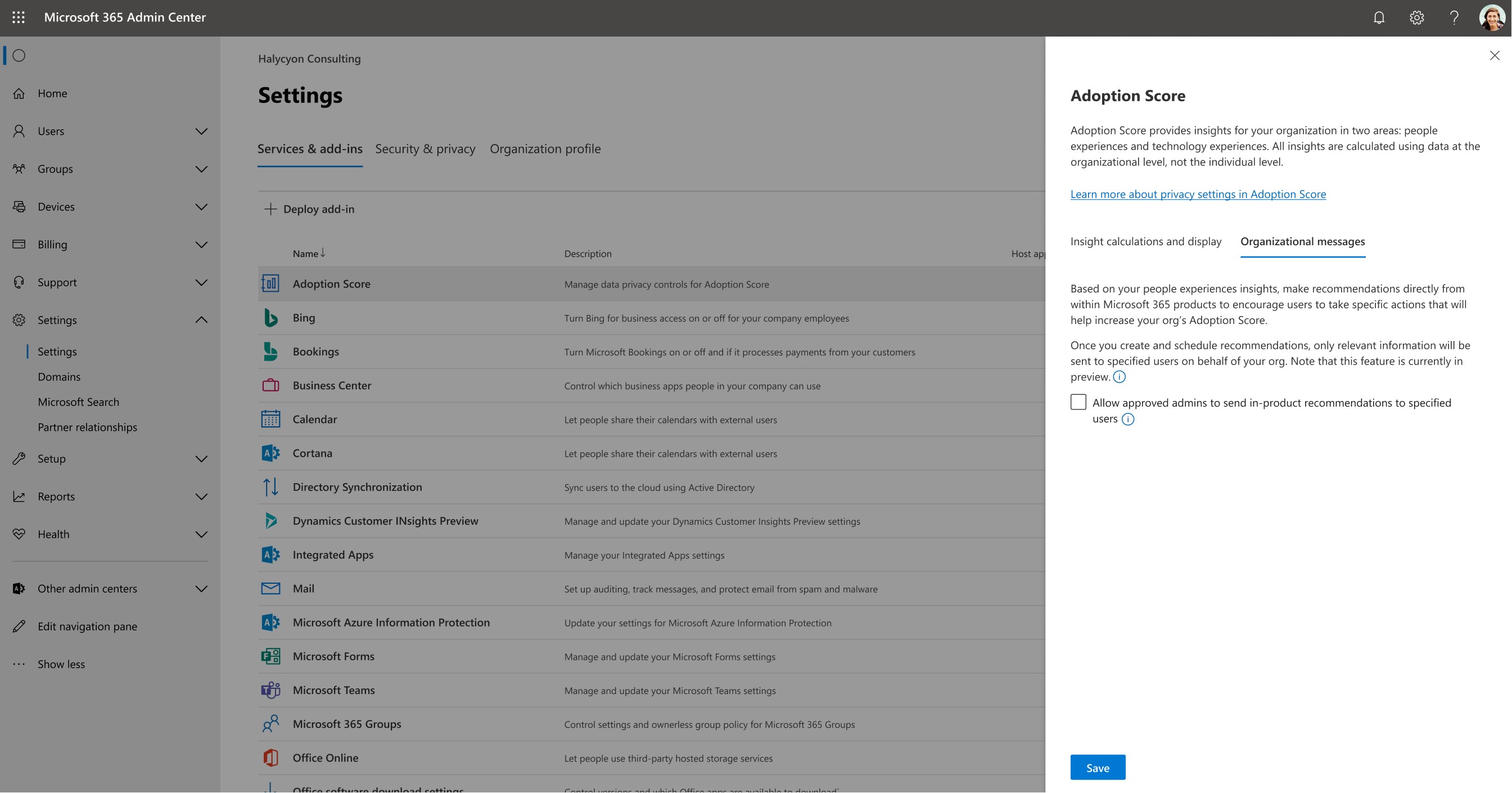Viewport: 1512px width, 793px height.
Task: Collapse the Settings navigation section
Action: (201, 320)
